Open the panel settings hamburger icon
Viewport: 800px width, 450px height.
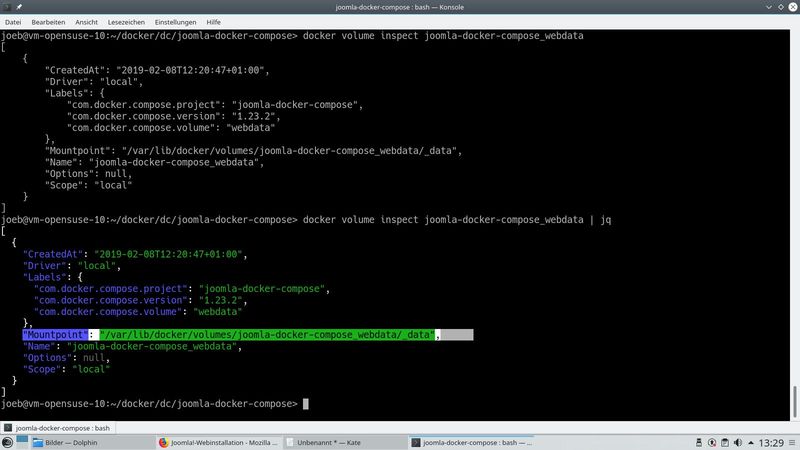coord(790,442)
